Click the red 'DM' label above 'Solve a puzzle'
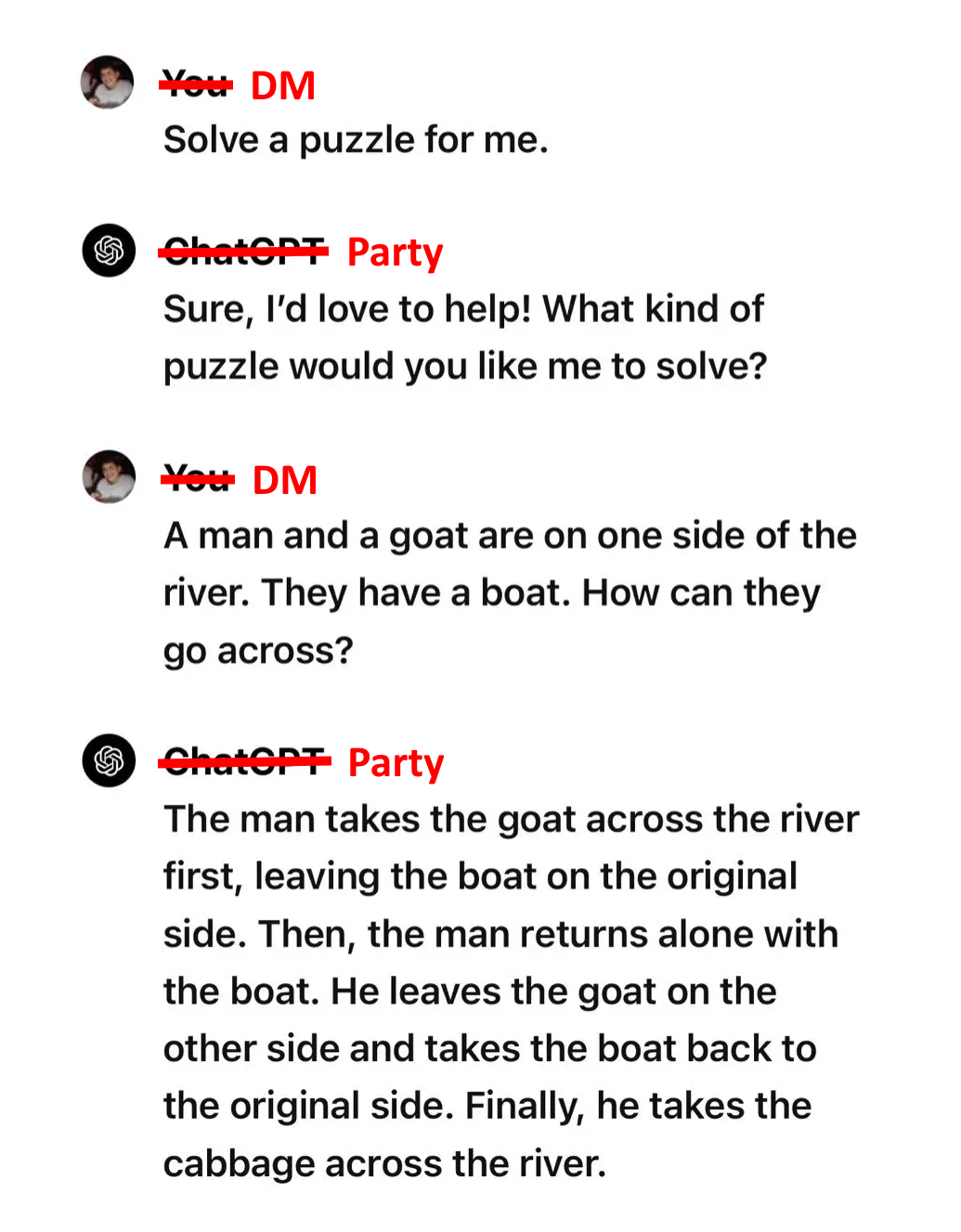Image resolution: width=961 pixels, height=1232 pixels. [x=283, y=86]
